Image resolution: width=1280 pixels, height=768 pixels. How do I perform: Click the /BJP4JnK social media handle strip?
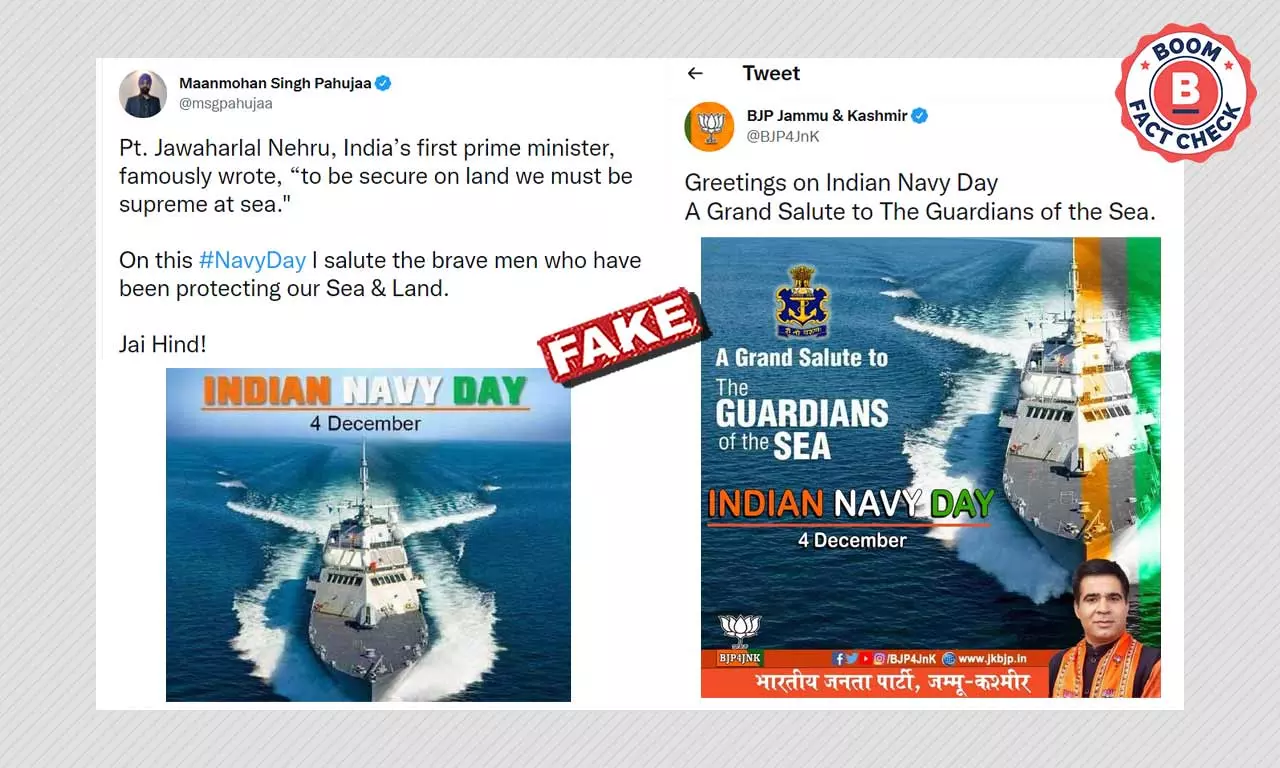[884, 658]
